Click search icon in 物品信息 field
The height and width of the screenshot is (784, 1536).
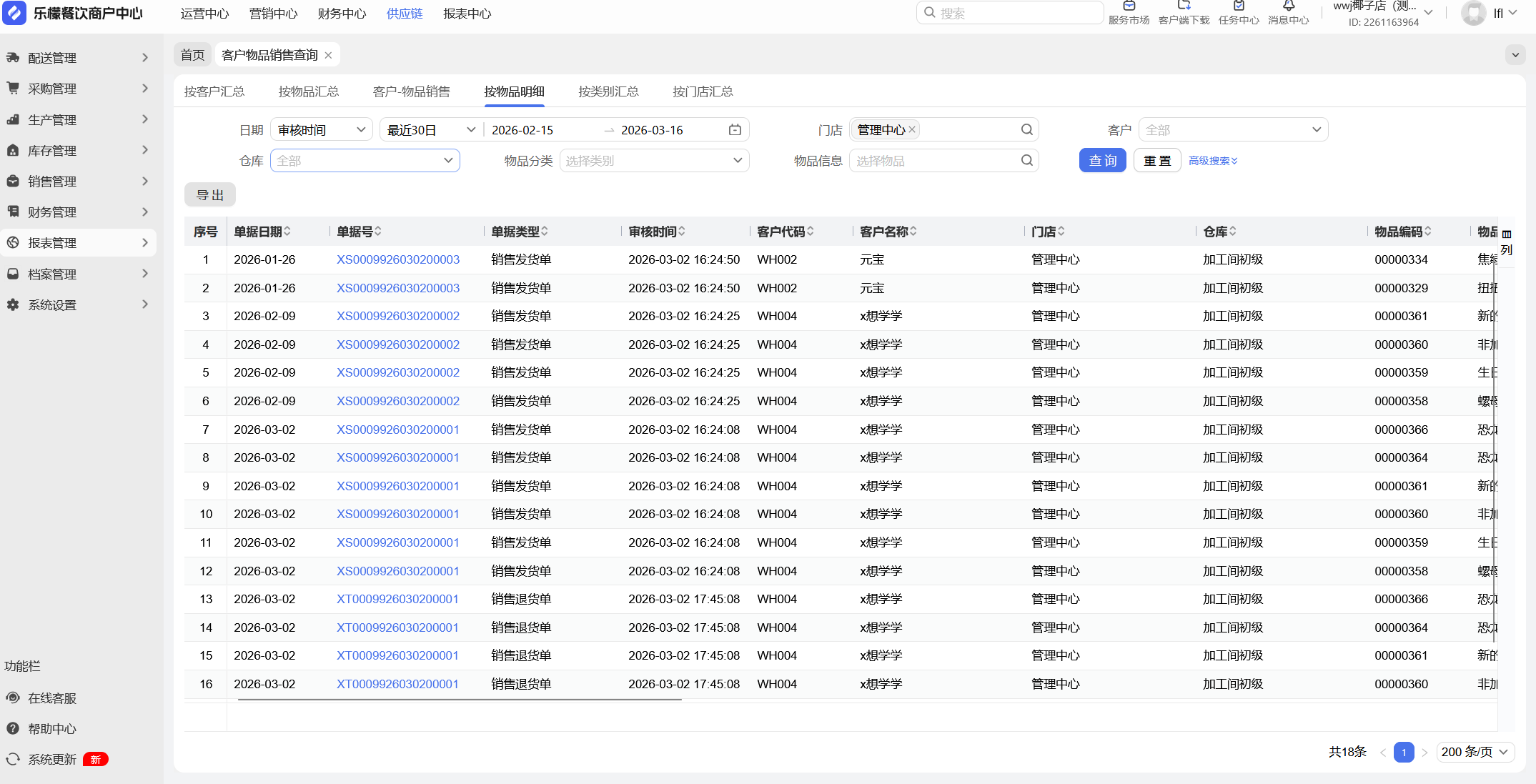[1026, 161]
